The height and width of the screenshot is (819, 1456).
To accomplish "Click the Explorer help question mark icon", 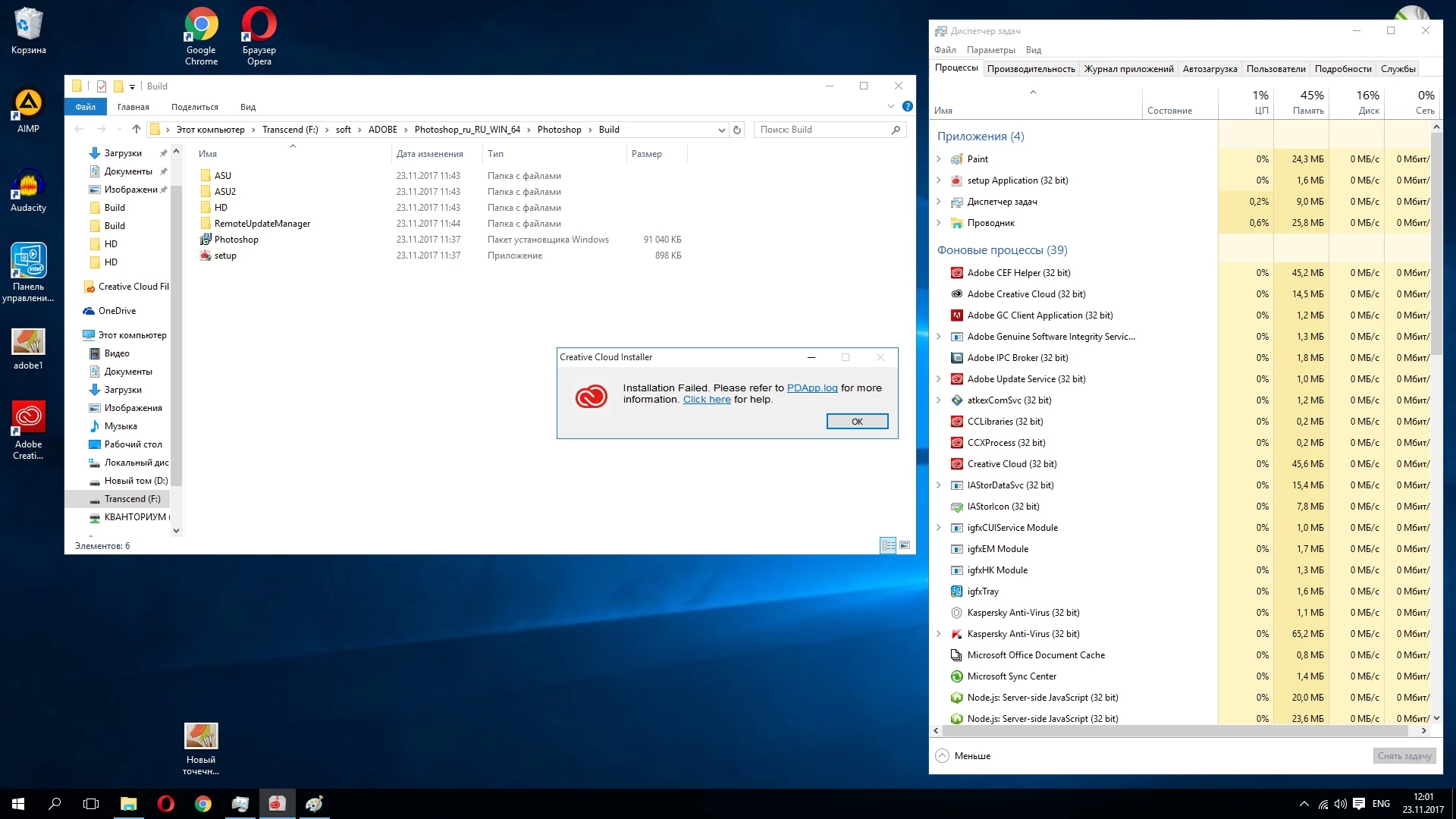I will (907, 107).
